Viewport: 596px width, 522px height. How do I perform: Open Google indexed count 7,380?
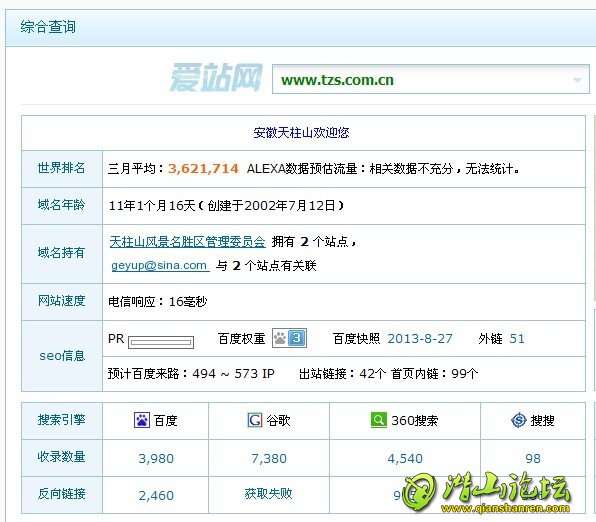[x=269, y=459]
